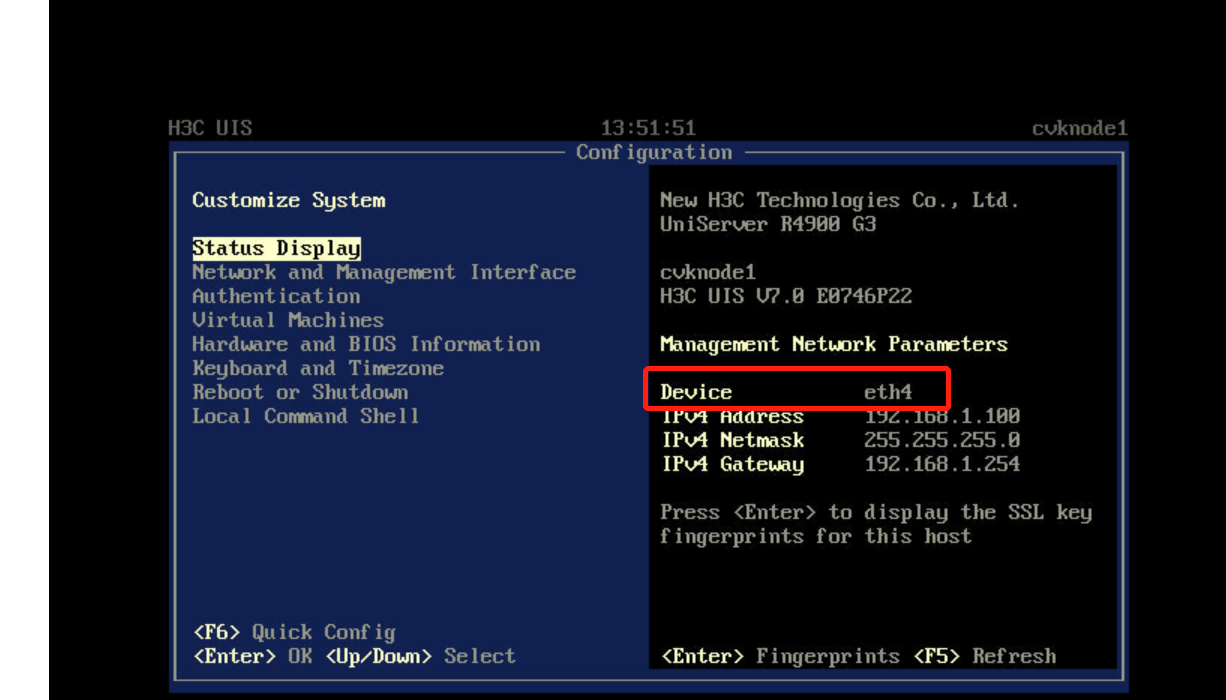Click the netmask value 255.255.255.0
1226x700 pixels.
tap(942, 440)
